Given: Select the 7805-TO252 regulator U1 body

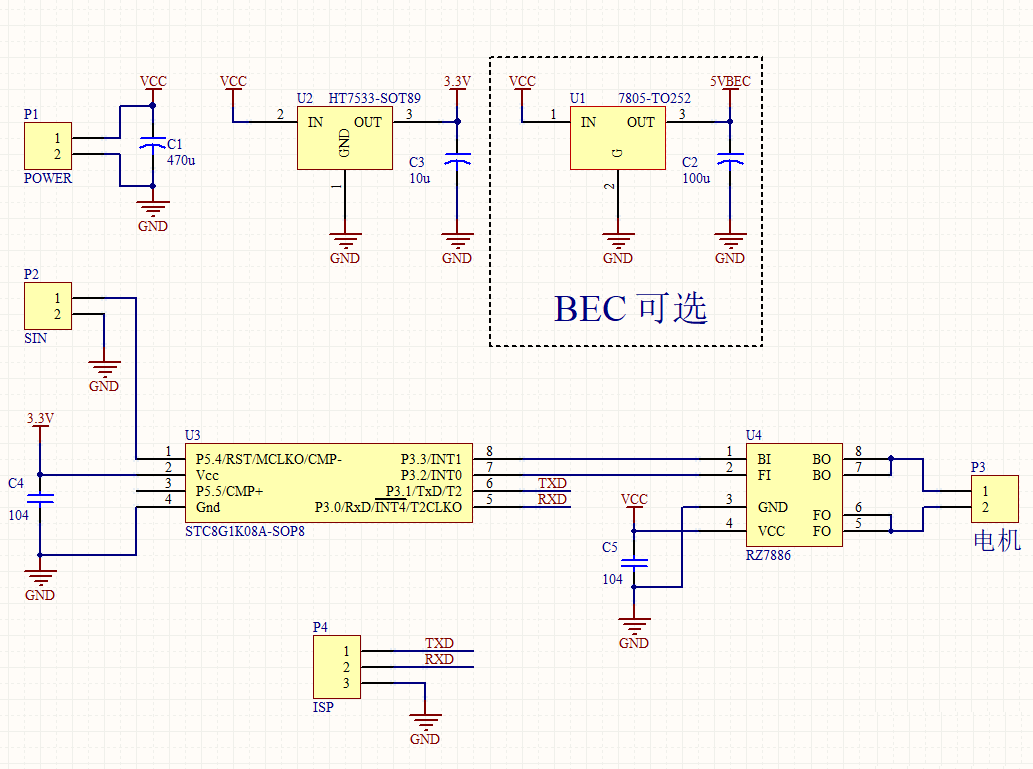Looking at the screenshot, I should pos(617,138).
